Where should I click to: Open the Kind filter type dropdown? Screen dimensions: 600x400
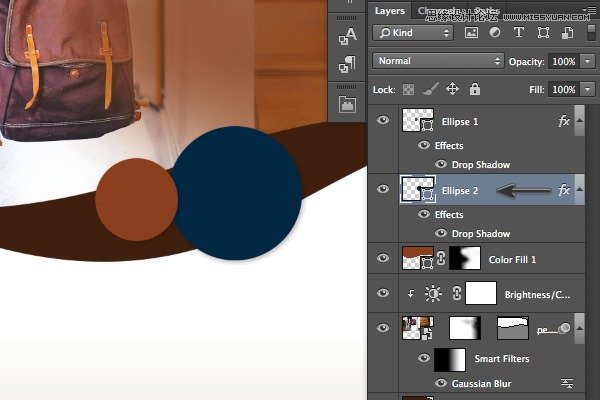(x=412, y=33)
